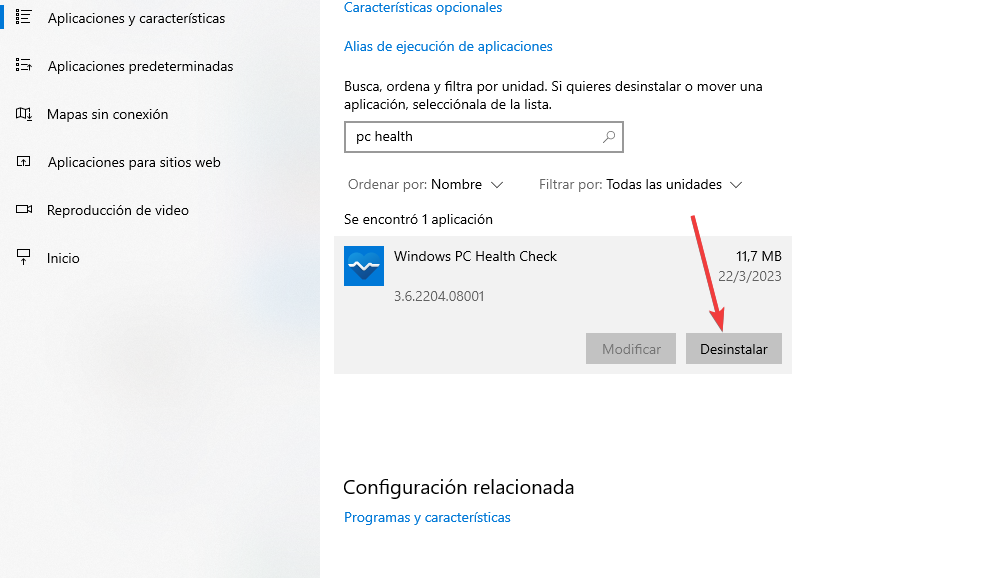The height and width of the screenshot is (578, 996).
Task: Open the Inicio settings page
Action: click(x=63, y=258)
